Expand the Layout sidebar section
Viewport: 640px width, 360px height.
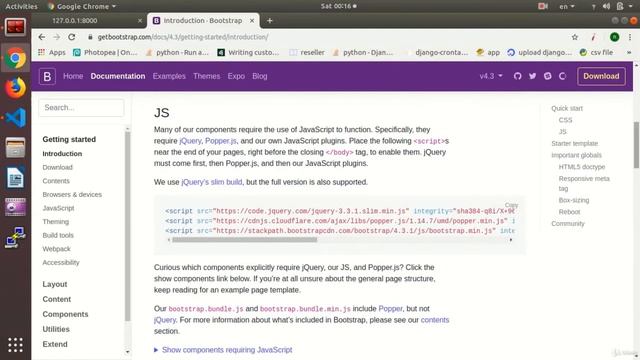(55, 284)
